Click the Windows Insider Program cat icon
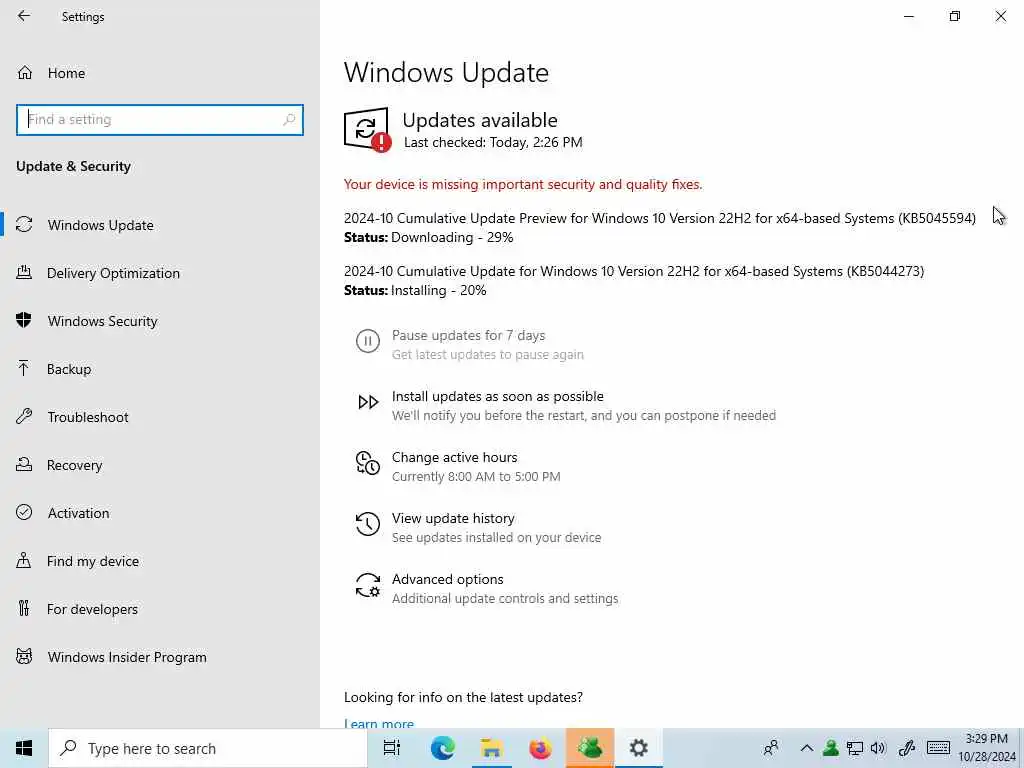 tap(24, 656)
